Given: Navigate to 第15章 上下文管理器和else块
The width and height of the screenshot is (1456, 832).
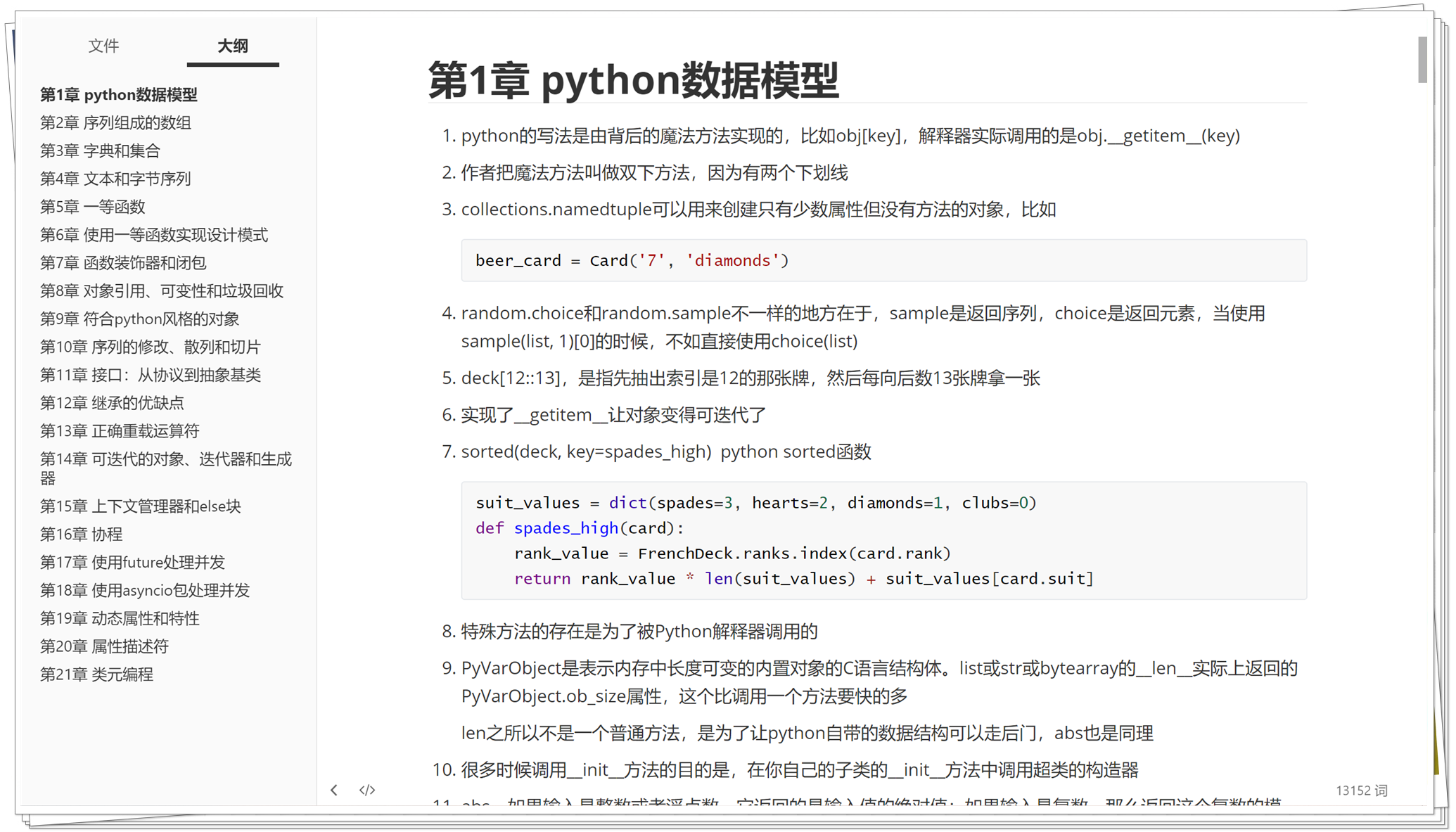Looking at the screenshot, I should (x=141, y=506).
